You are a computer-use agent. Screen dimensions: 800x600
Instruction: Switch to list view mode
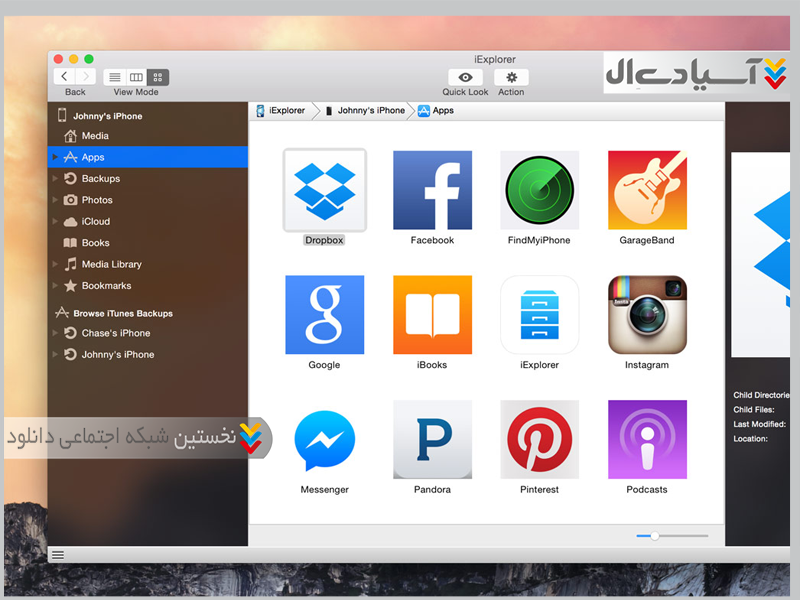pyautogui.click(x=115, y=77)
